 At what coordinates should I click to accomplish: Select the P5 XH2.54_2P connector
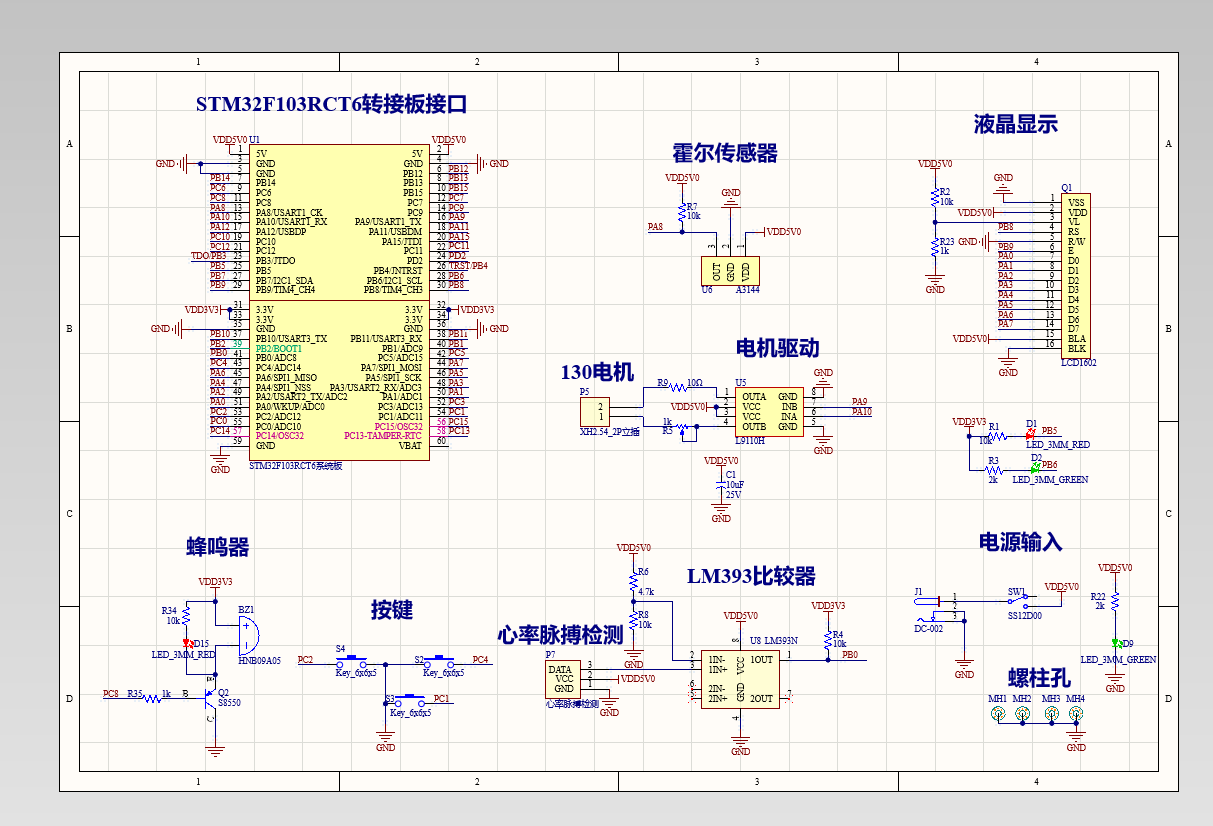pyautogui.click(x=594, y=411)
